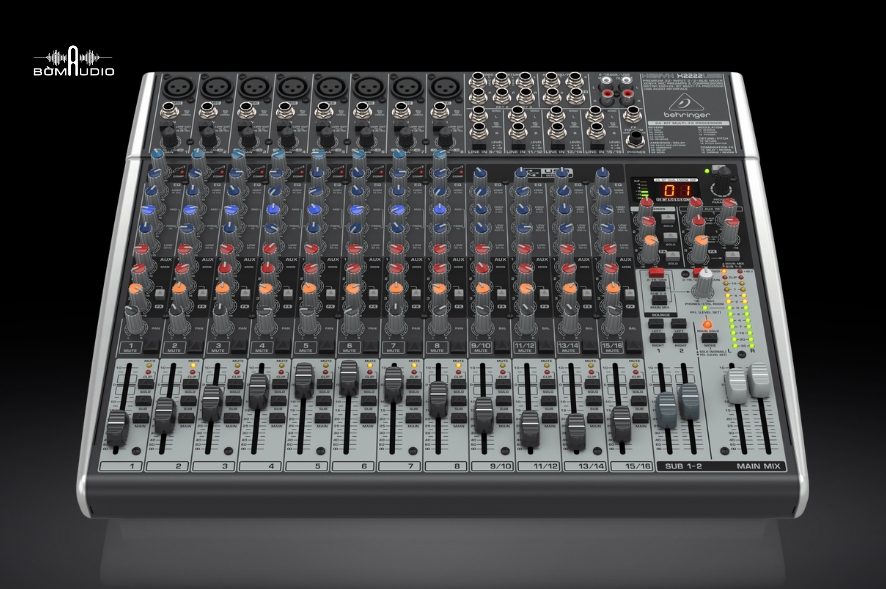Click the channel 6 fader cap

(349, 377)
